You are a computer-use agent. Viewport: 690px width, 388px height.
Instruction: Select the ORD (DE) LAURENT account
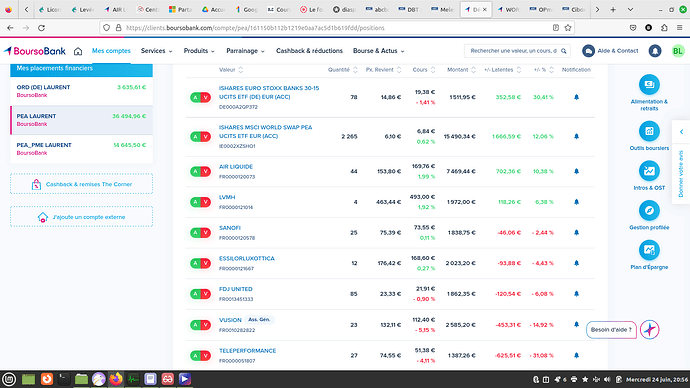[x=81, y=91]
